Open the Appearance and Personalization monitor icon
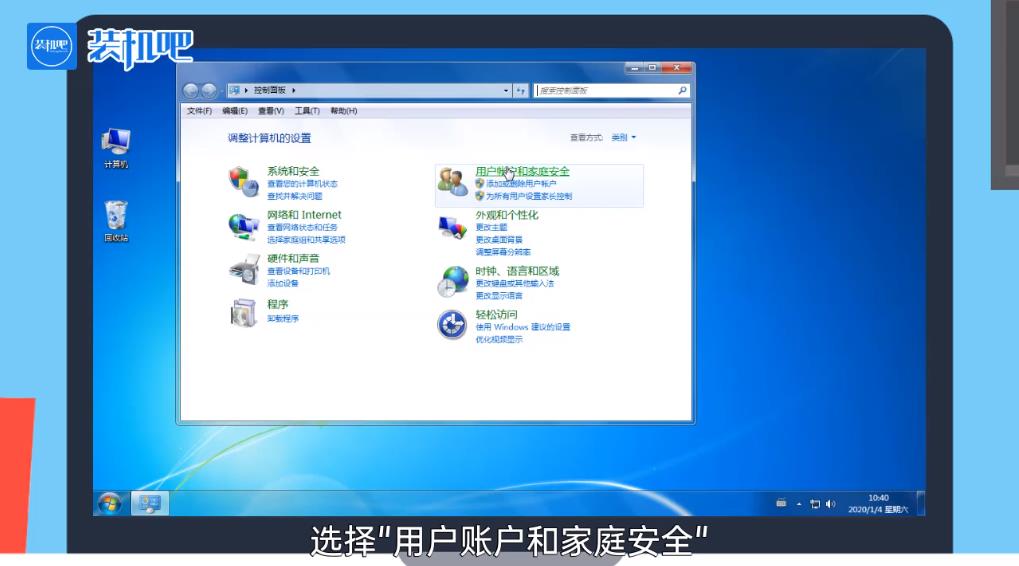The width and height of the screenshot is (1019, 566). click(452, 227)
